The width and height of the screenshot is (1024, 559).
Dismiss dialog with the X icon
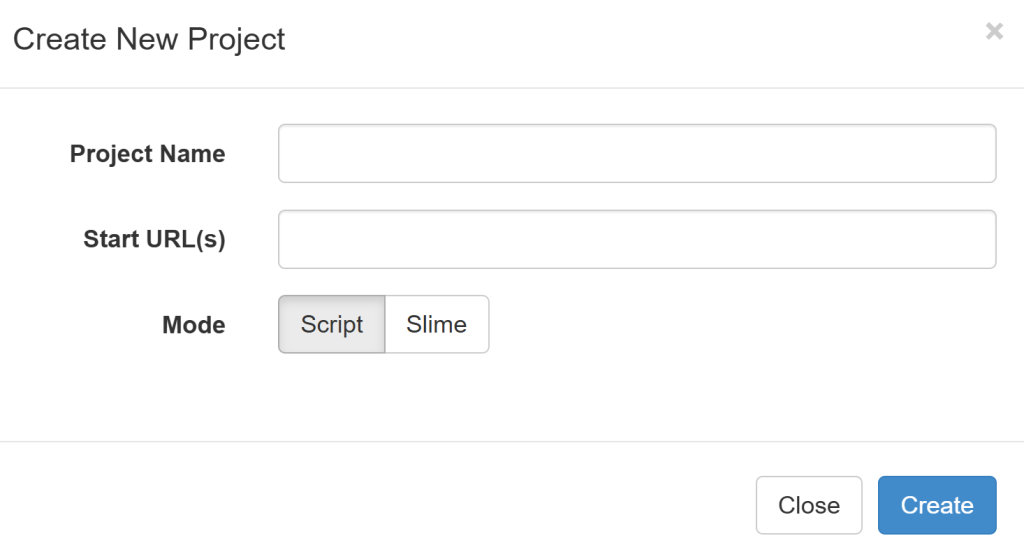994,31
